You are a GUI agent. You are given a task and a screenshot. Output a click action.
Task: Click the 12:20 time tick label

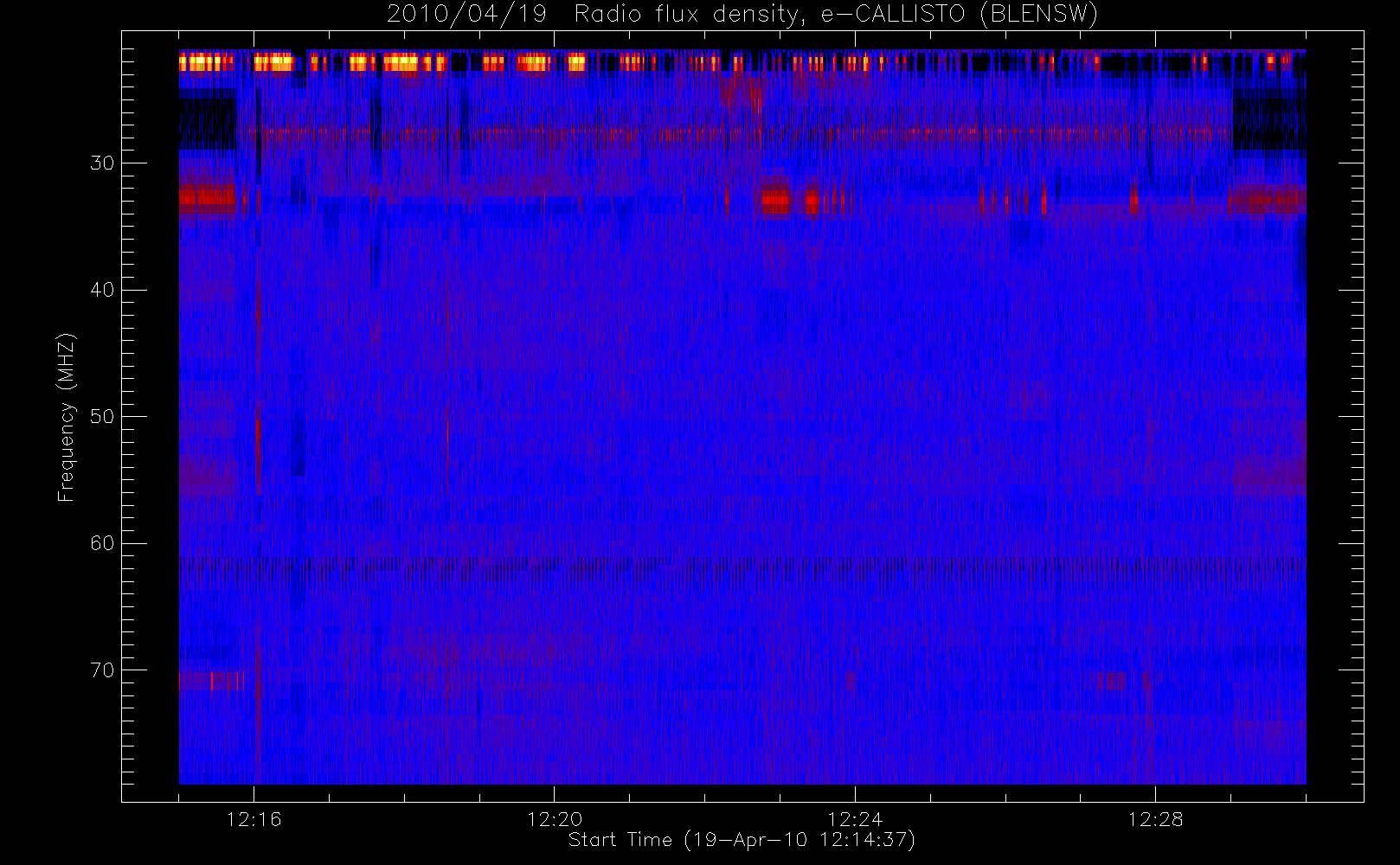click(555, 819)
